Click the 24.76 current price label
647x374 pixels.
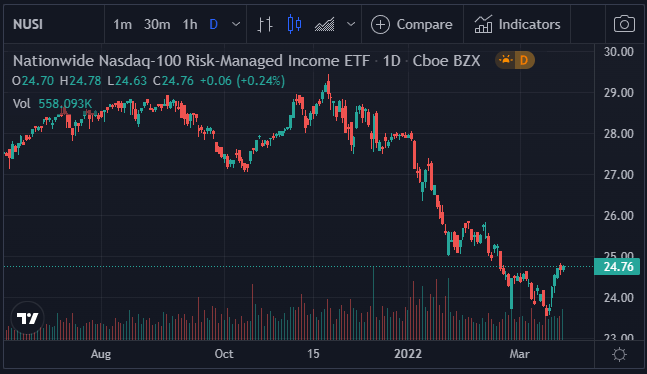tap(617, 267)
